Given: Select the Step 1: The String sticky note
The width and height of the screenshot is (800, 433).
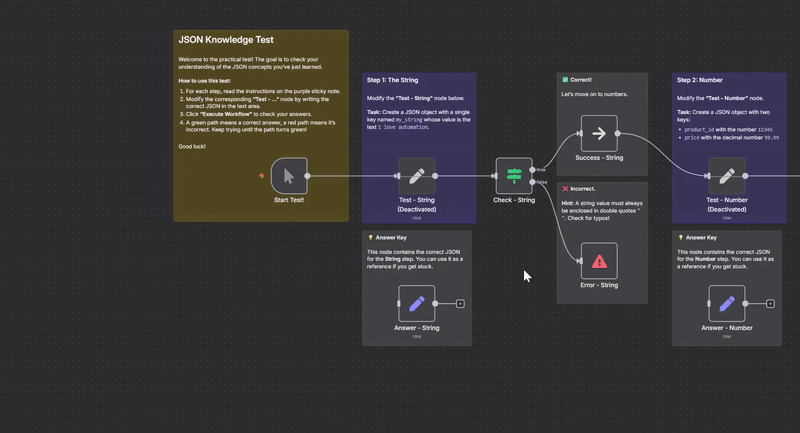Looking at the screenshot, I should [418, 100].
